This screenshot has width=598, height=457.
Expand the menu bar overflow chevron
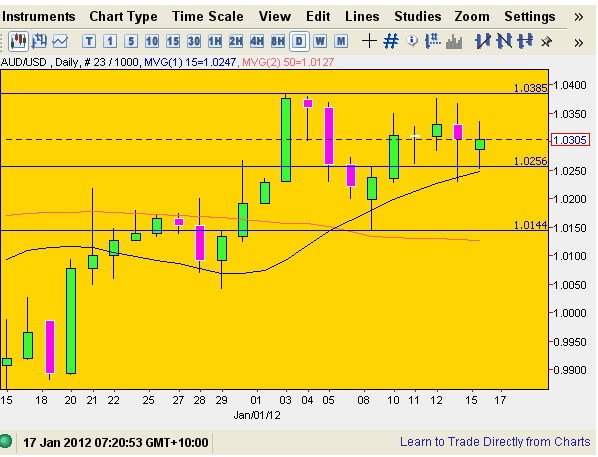click(x=579, y=17)
